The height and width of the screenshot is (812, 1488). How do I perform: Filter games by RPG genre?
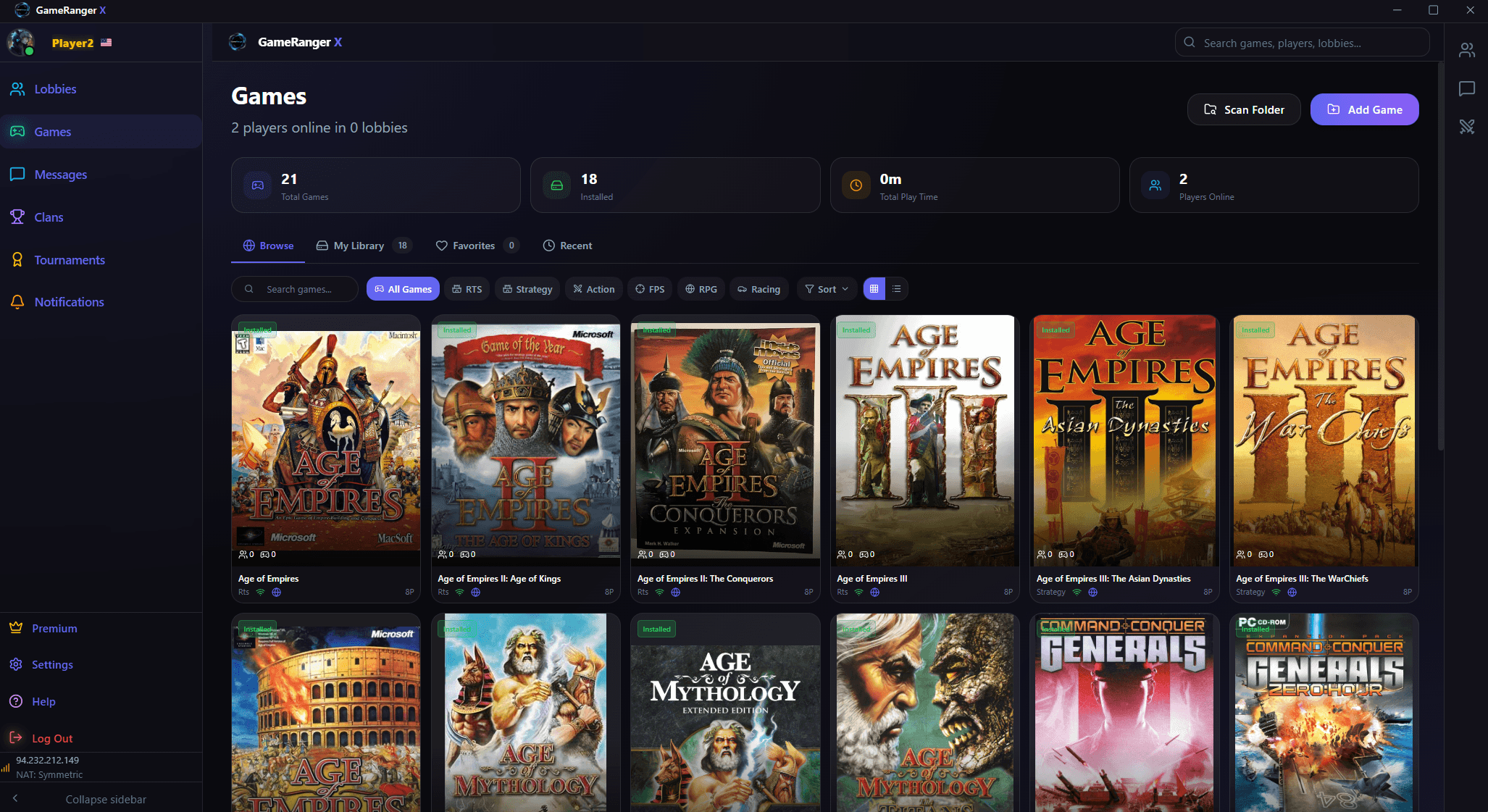tap(701, 289)
